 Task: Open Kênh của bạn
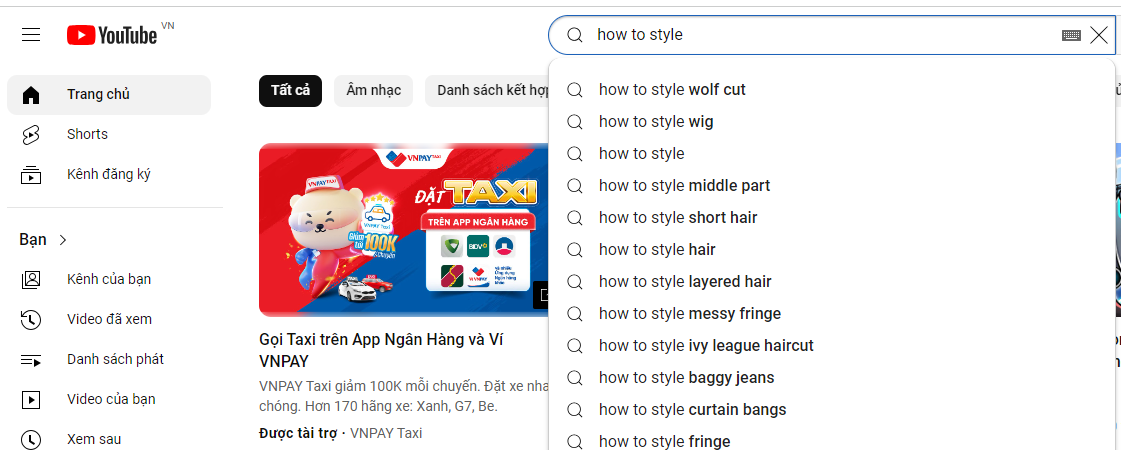point(109,279)
